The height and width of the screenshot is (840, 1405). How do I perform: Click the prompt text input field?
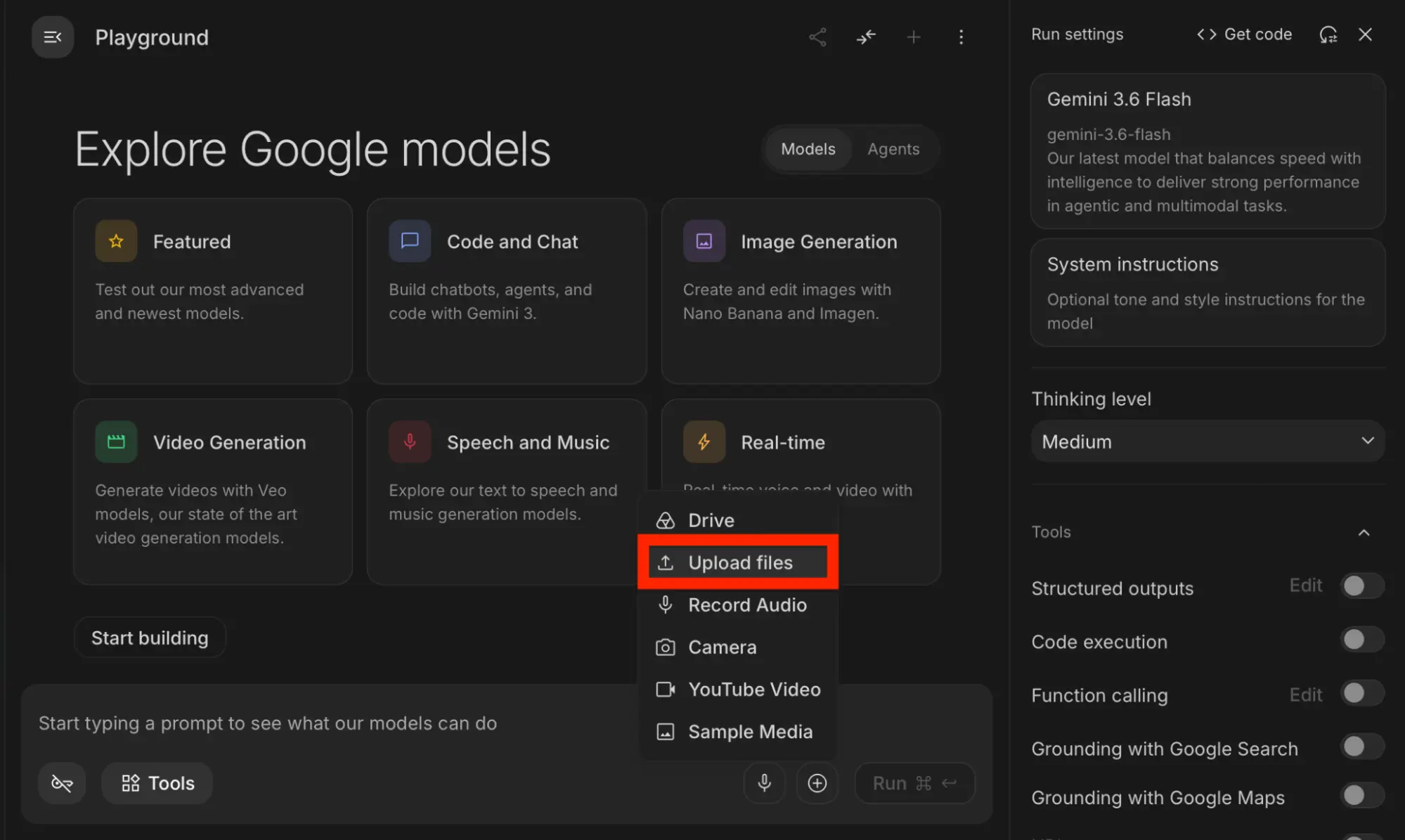(x=337, y=723)
